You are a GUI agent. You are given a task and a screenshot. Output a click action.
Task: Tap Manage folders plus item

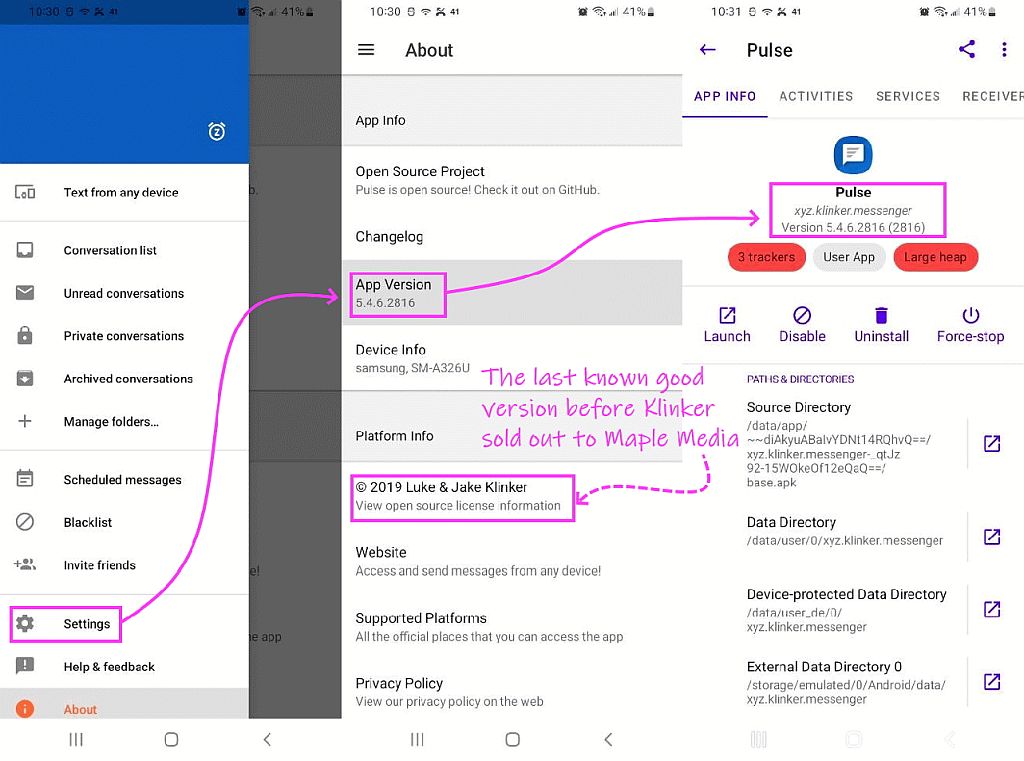tap(124, 421)
